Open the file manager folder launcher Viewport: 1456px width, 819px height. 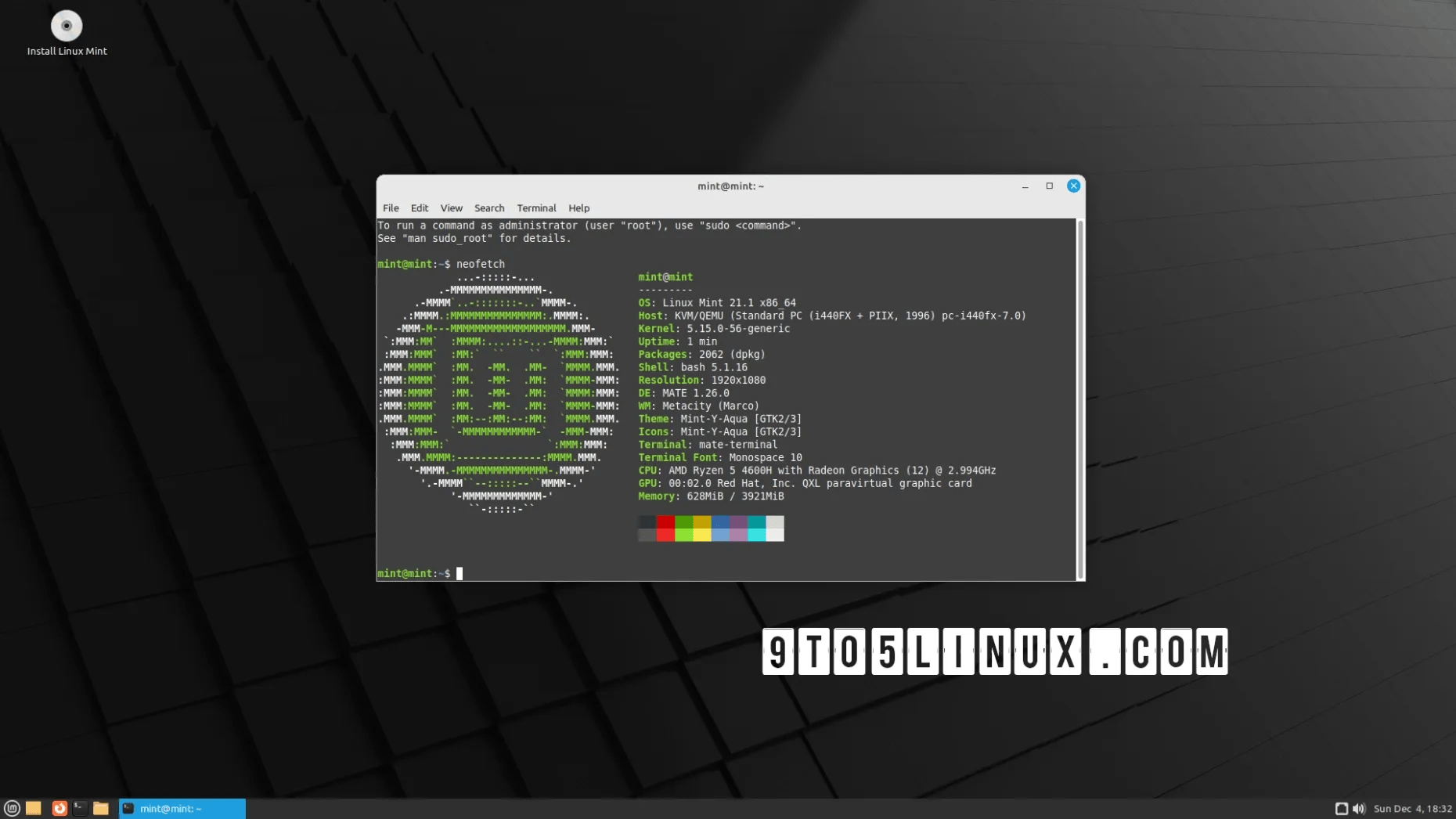point(101,808)
